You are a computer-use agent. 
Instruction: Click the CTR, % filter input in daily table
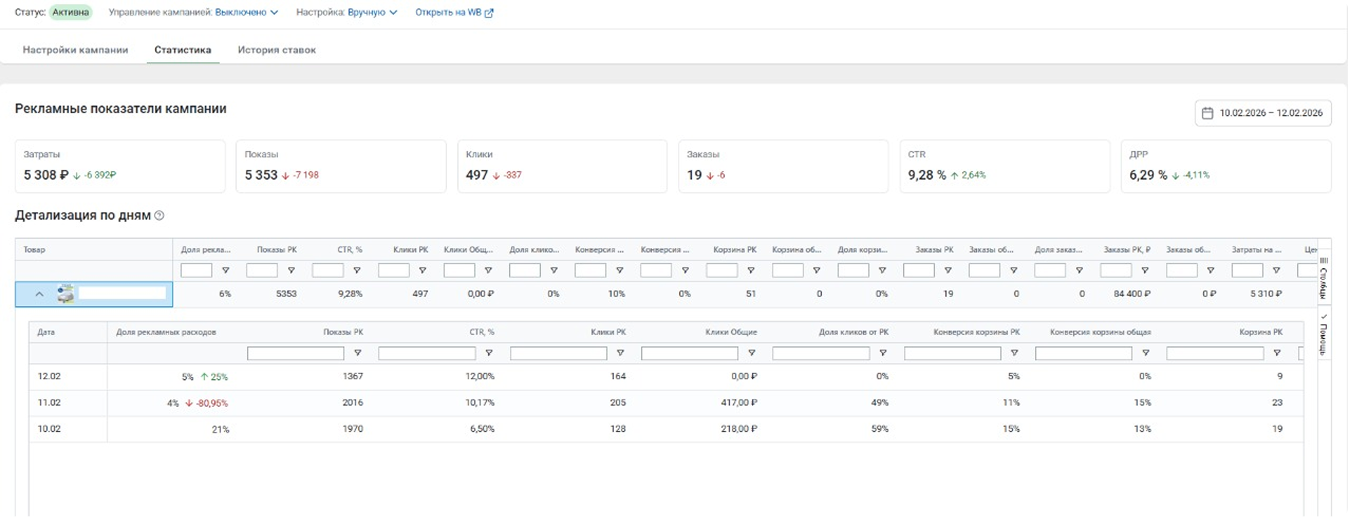(427, 353)
